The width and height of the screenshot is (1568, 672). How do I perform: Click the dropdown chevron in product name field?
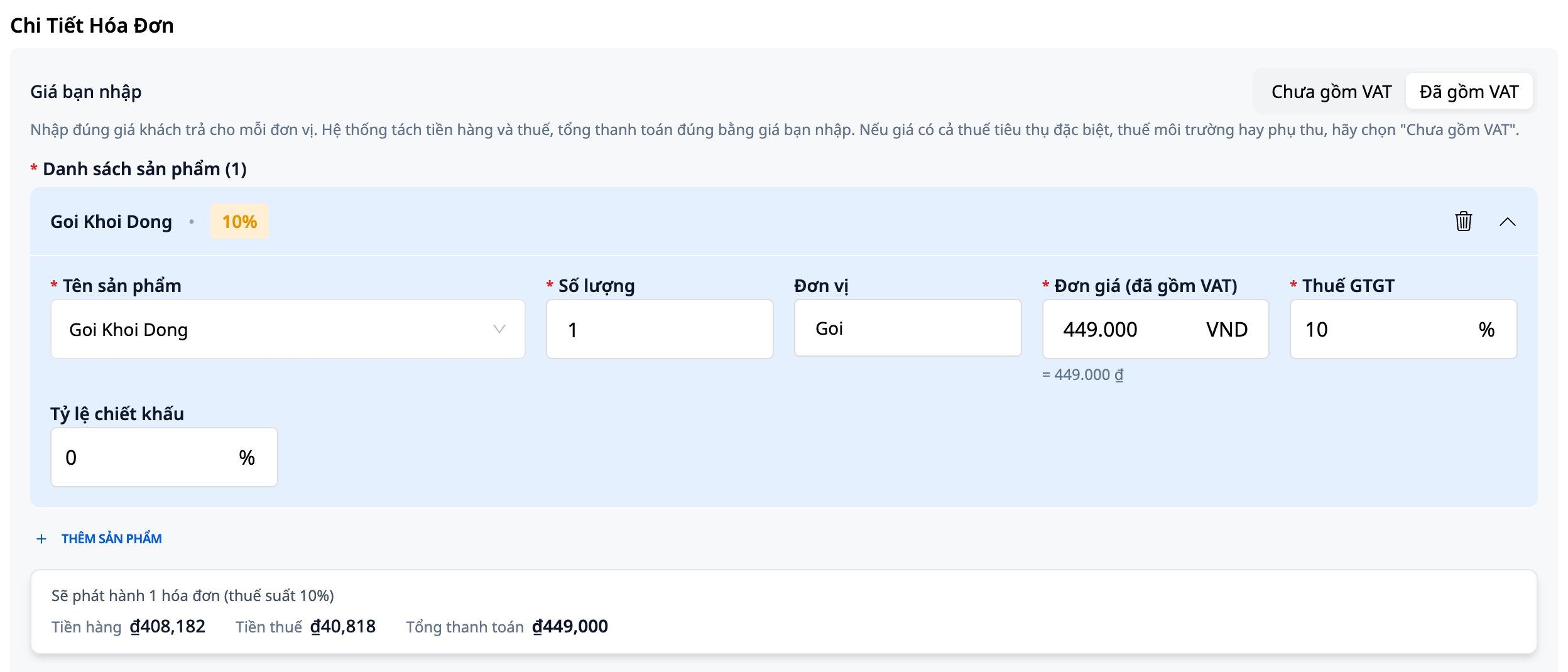[499, 329]
